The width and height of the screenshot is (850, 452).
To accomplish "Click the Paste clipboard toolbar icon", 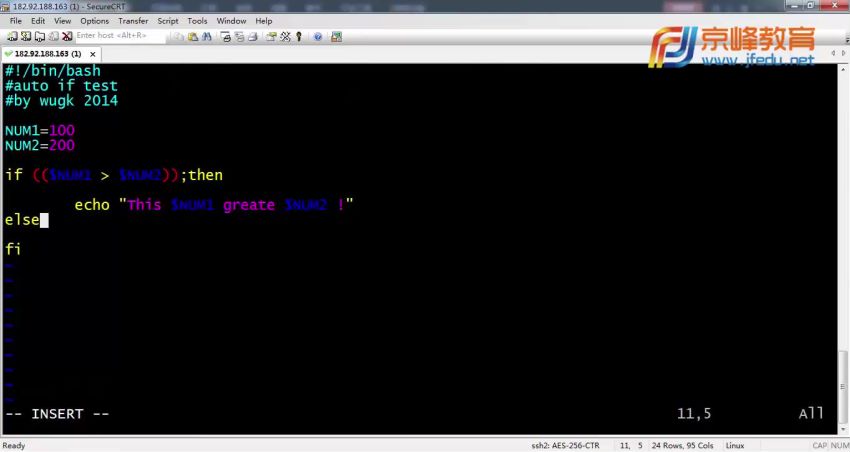I will [x=192, y=36].
